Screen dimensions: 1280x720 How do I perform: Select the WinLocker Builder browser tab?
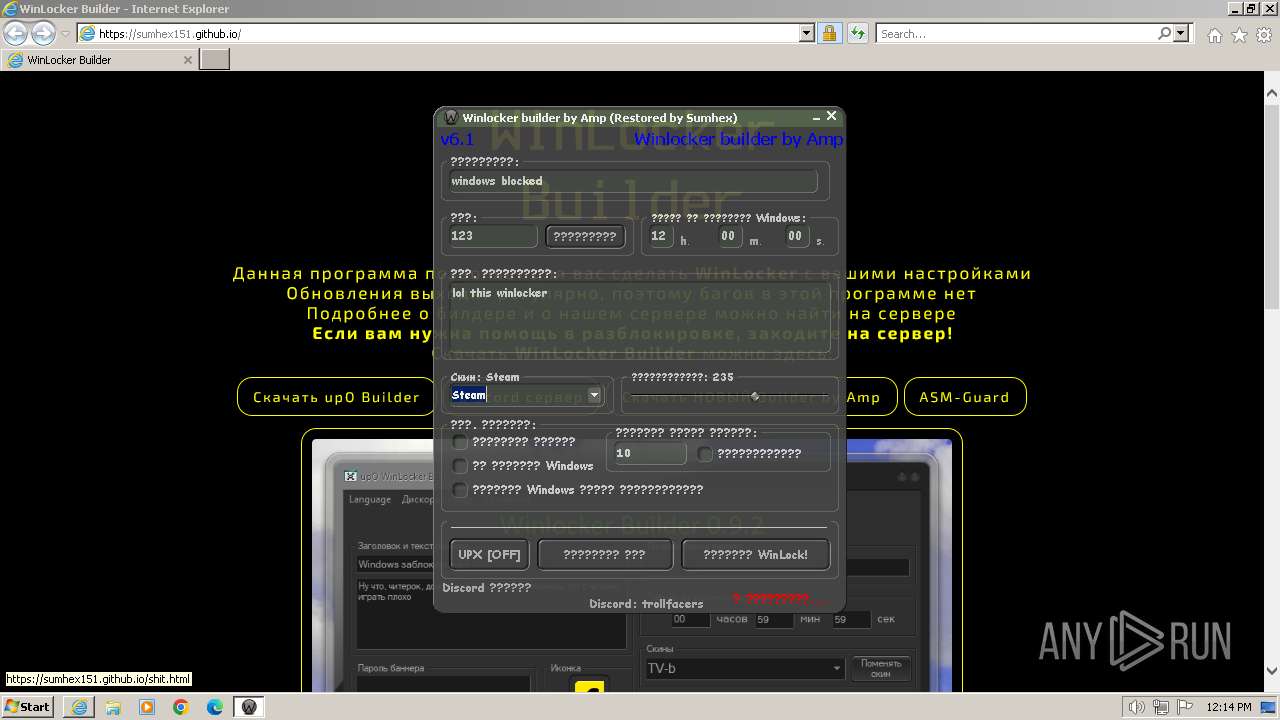(99, 60)
